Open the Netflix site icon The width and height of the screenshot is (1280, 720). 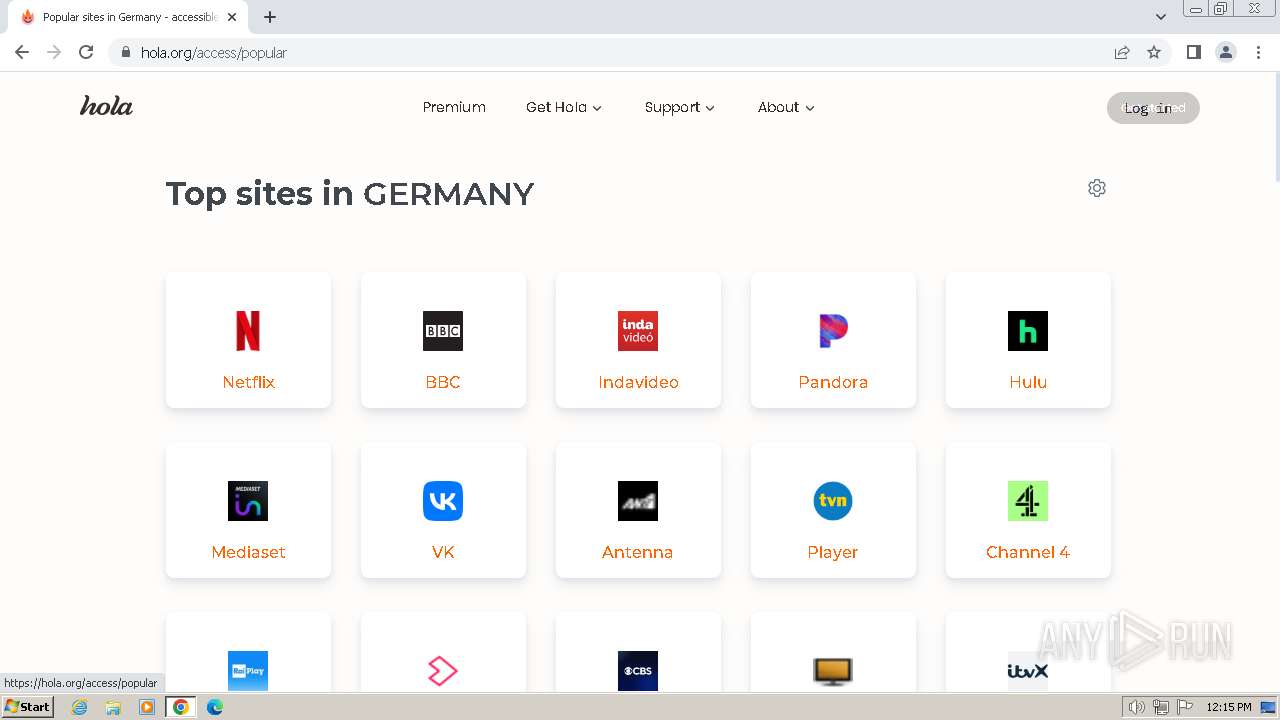(x=248, y=331)
